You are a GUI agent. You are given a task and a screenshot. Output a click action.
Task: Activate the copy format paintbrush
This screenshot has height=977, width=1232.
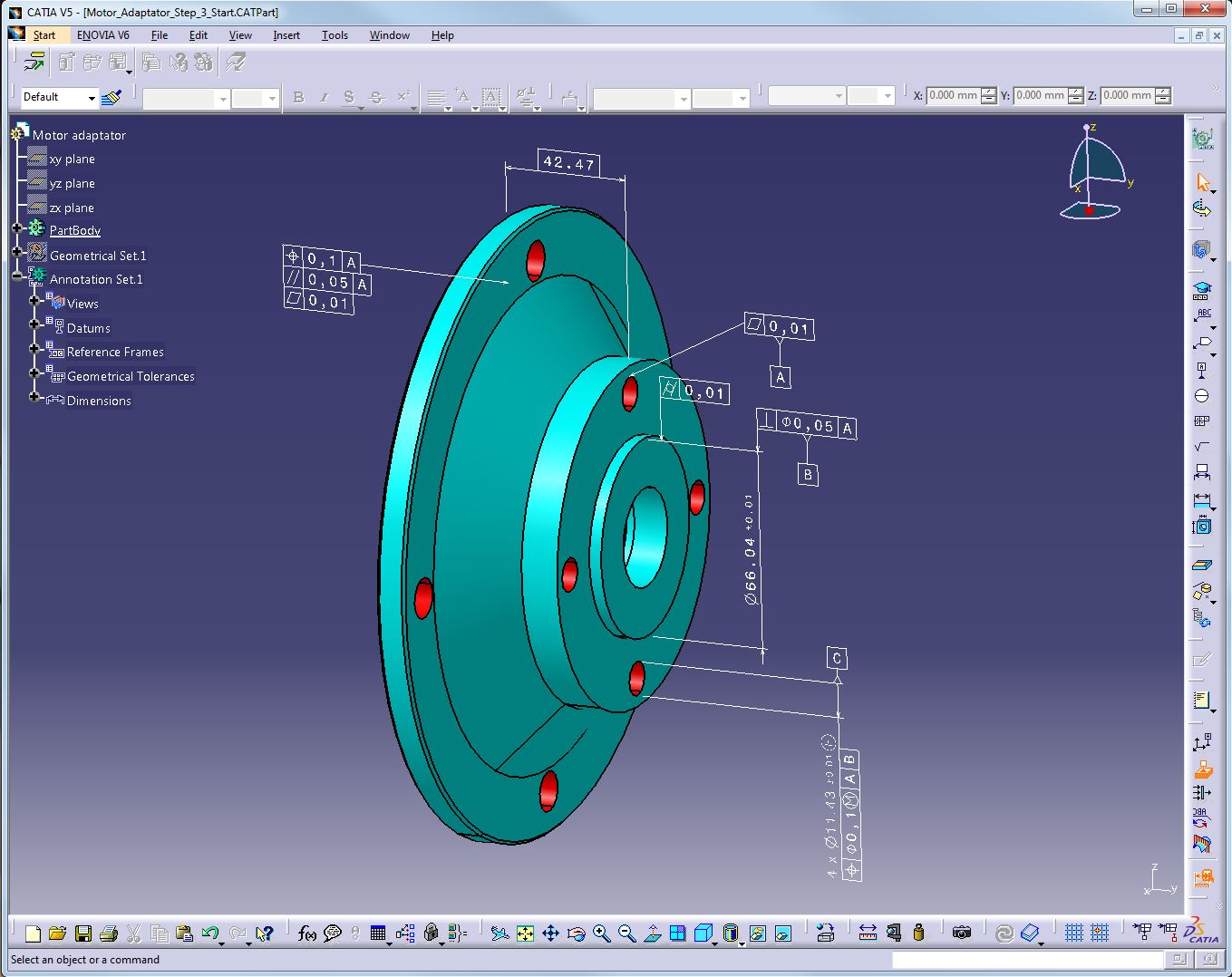pyautogui.click(x=112, y=97)
